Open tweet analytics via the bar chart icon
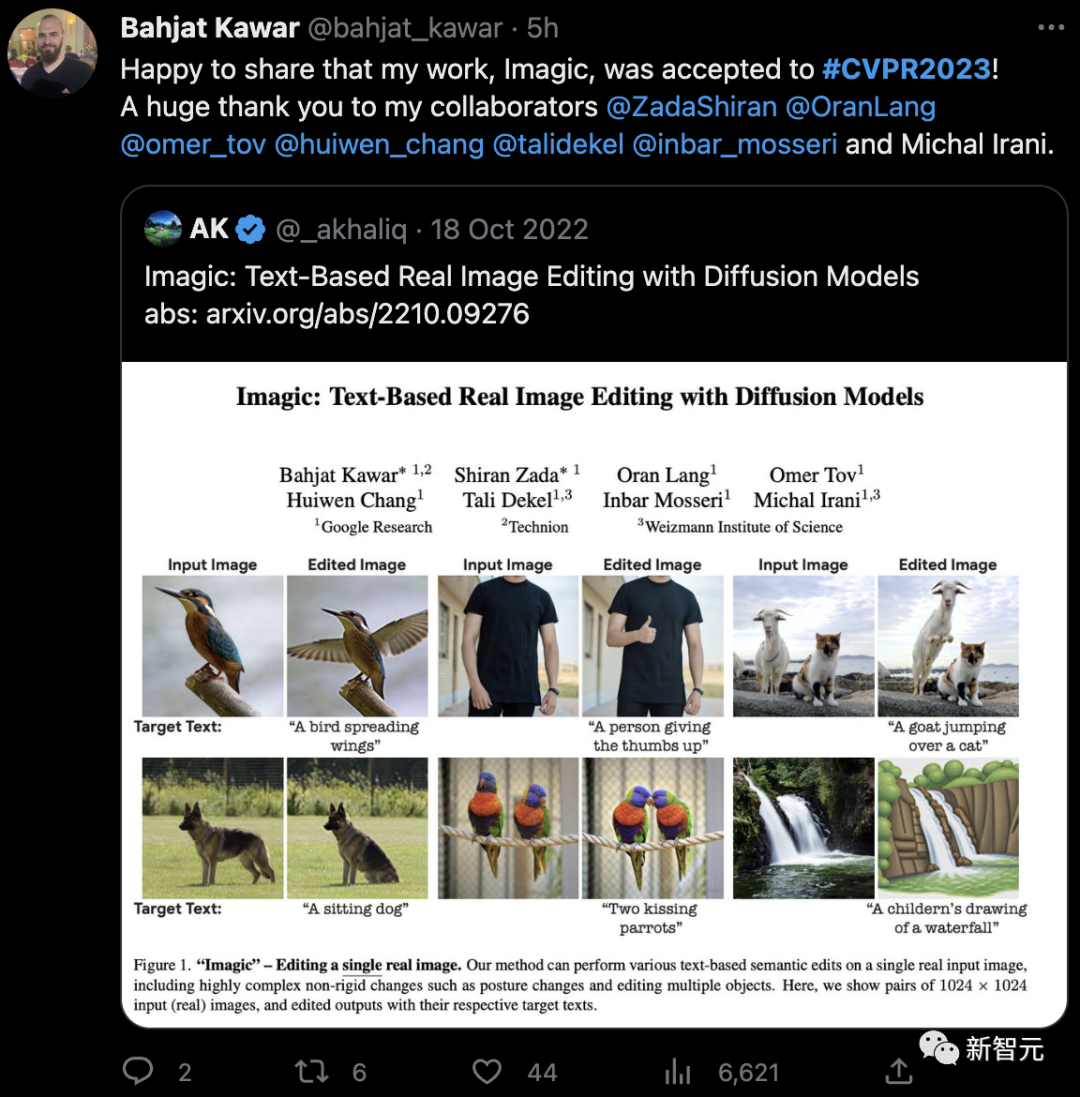This screenshot has height=1097, width=1080. point(678,1072)
